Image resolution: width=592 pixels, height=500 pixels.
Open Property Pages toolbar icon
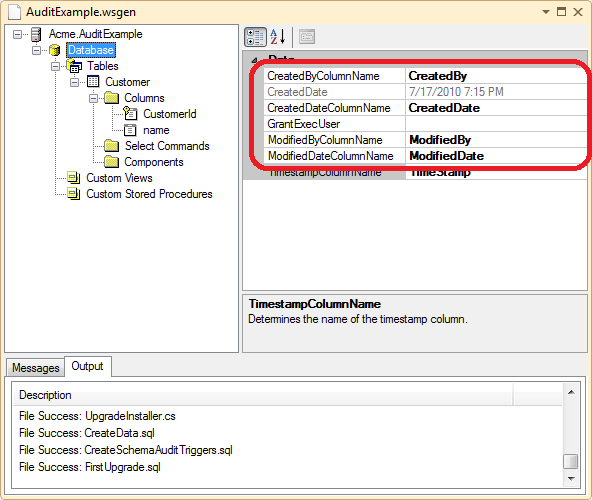coord(307,37)
